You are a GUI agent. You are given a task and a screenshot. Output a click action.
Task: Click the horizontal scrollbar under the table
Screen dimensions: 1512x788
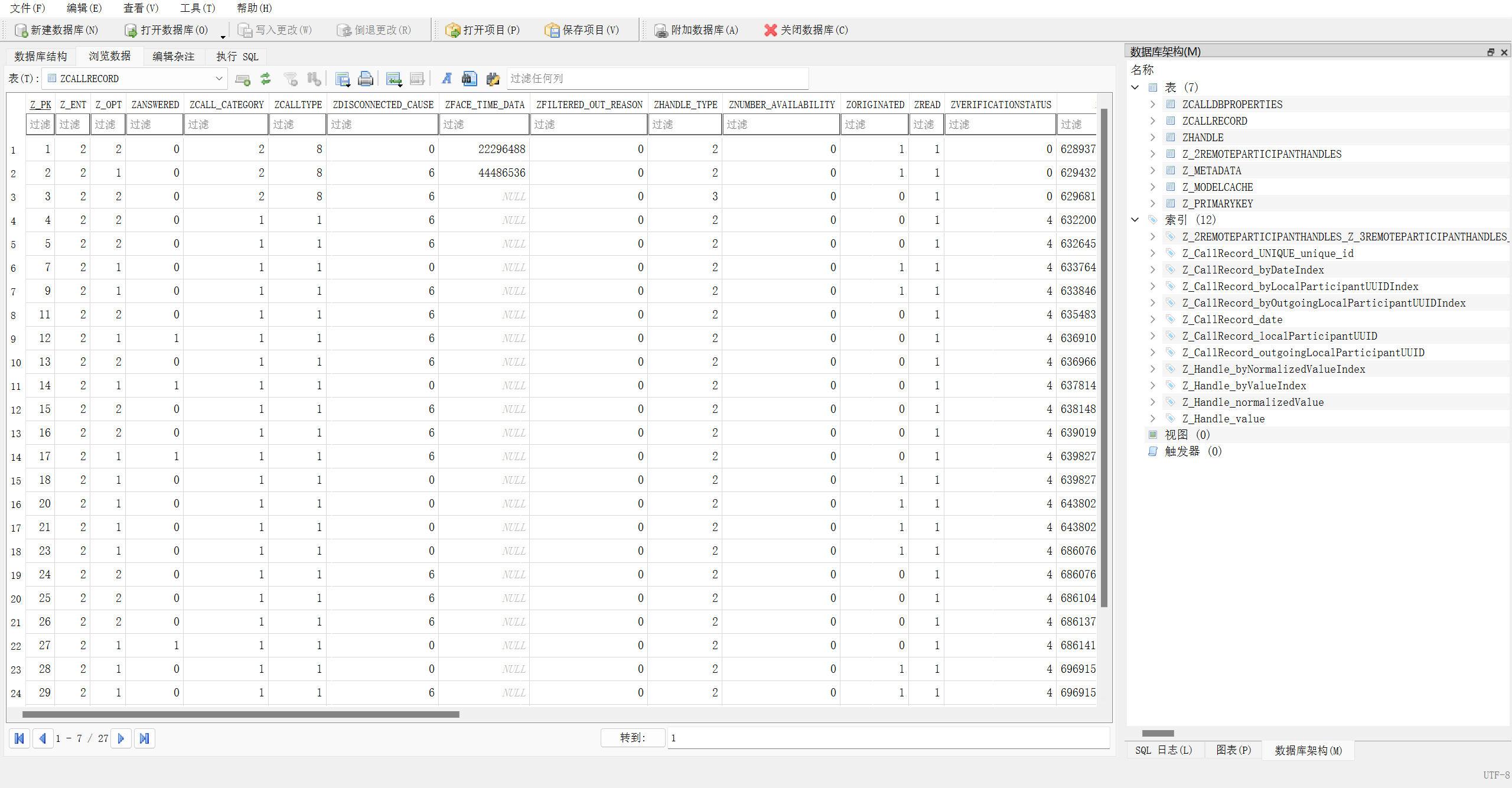(241, 714)
